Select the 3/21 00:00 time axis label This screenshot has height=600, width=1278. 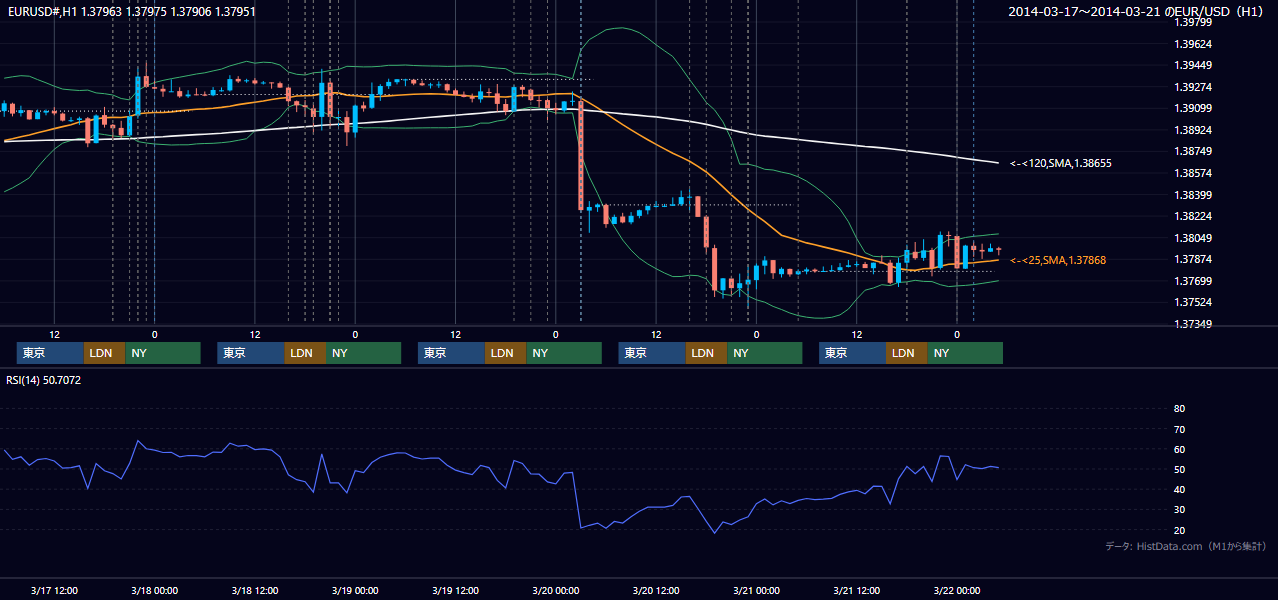(756, 591)
